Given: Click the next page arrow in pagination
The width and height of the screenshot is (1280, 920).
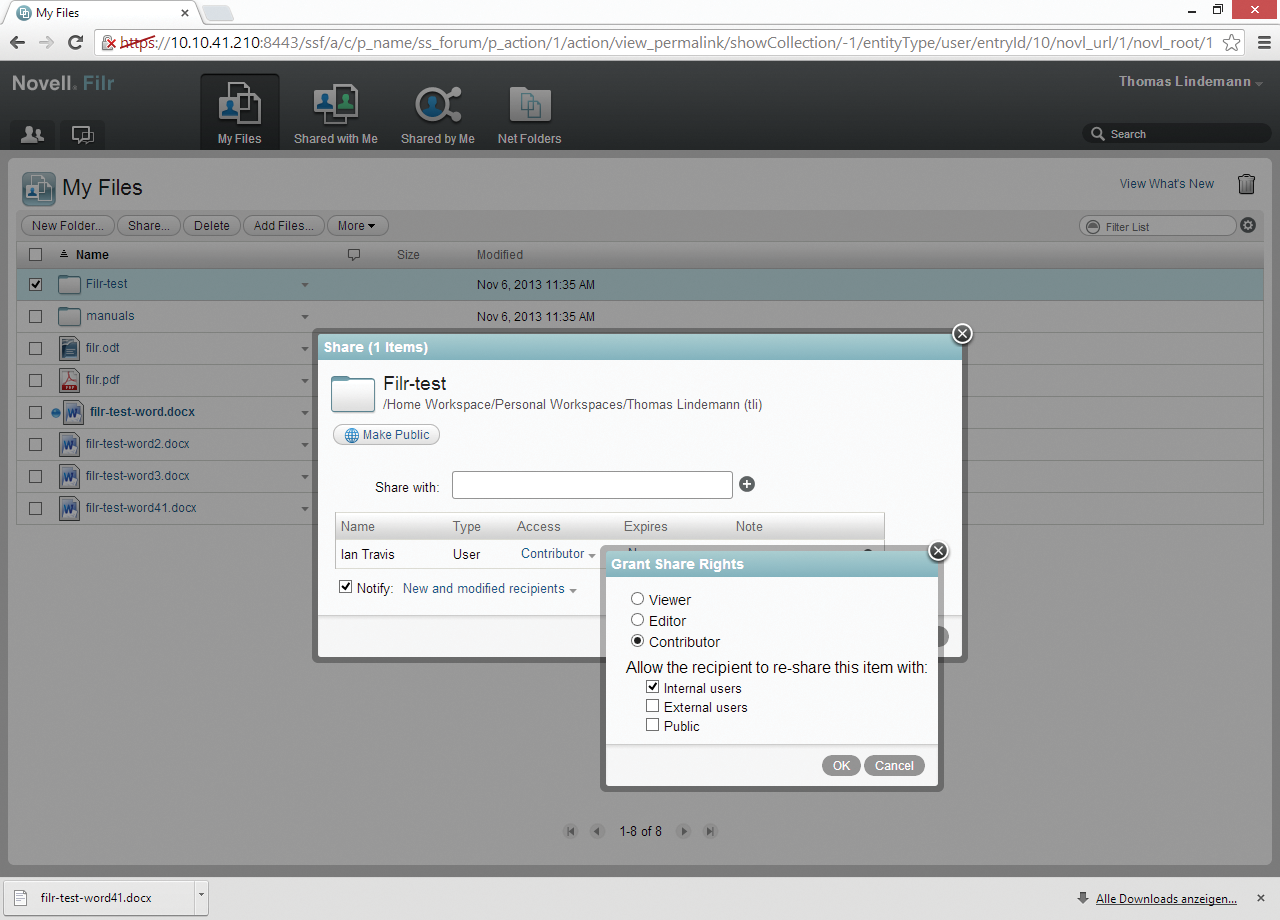Looking at the screenshot, I should pos(684,831).
